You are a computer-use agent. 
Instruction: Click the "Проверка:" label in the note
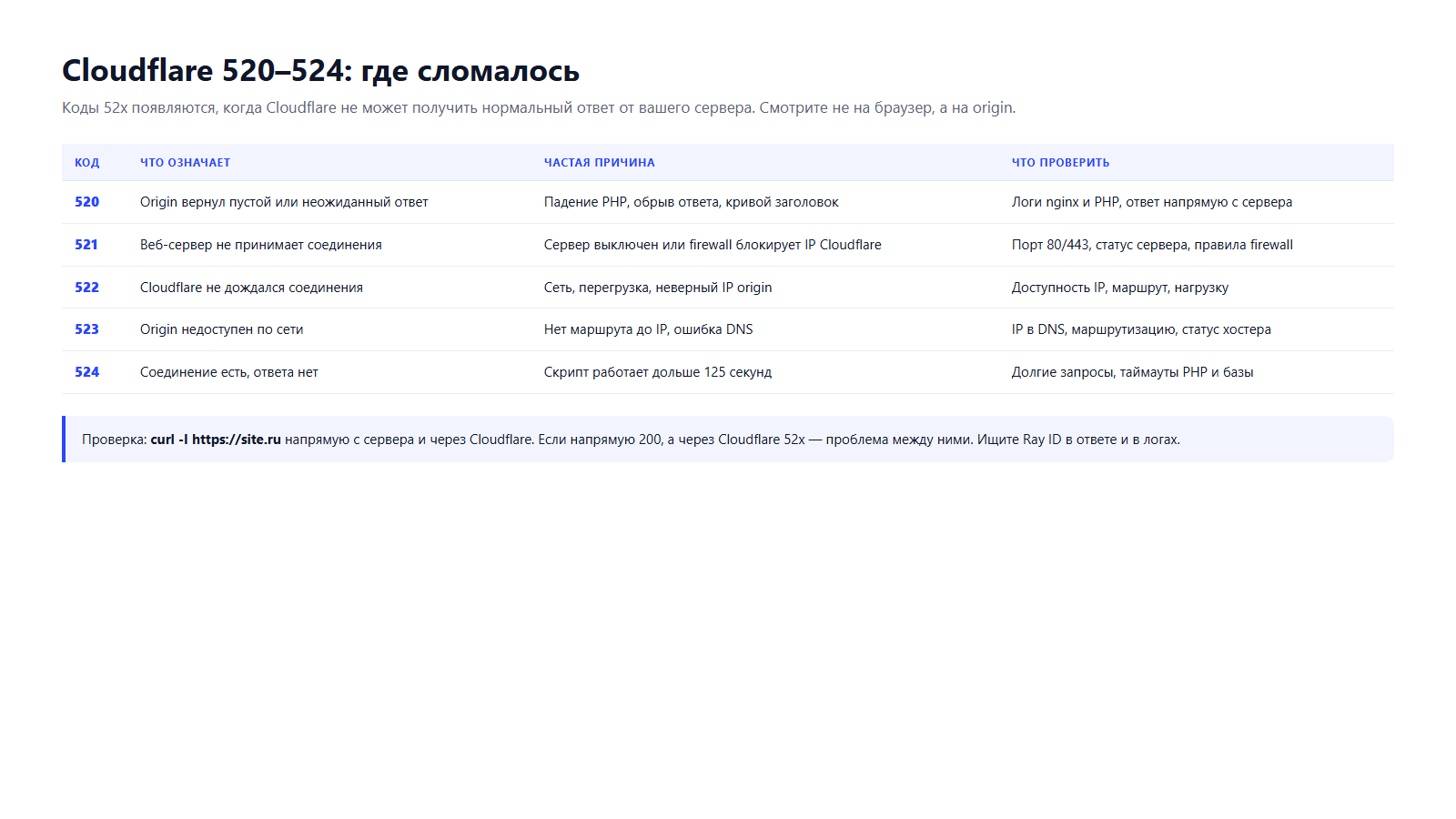click(x=115, y=440)
